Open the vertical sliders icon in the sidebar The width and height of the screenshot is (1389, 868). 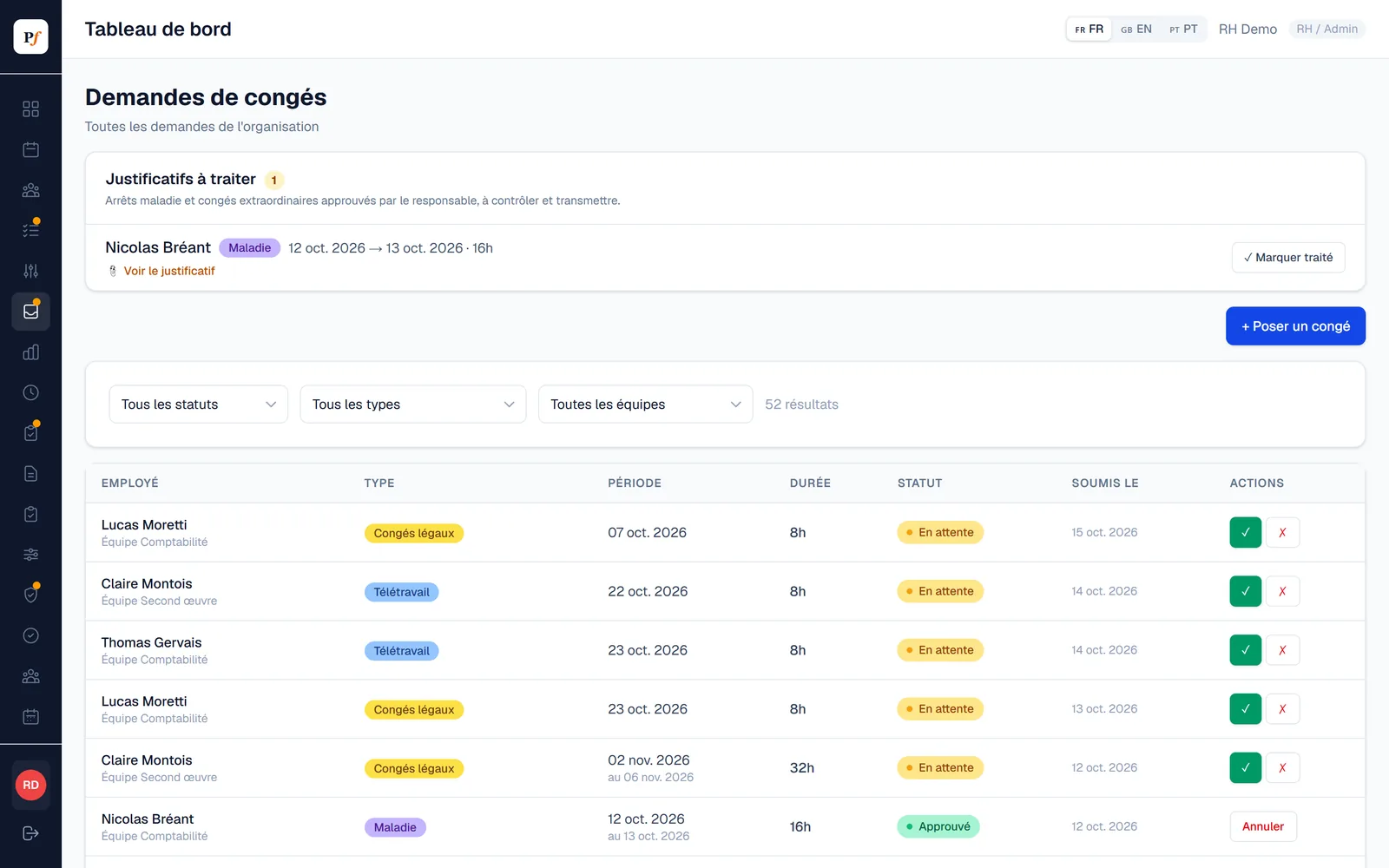pos(30,271)
